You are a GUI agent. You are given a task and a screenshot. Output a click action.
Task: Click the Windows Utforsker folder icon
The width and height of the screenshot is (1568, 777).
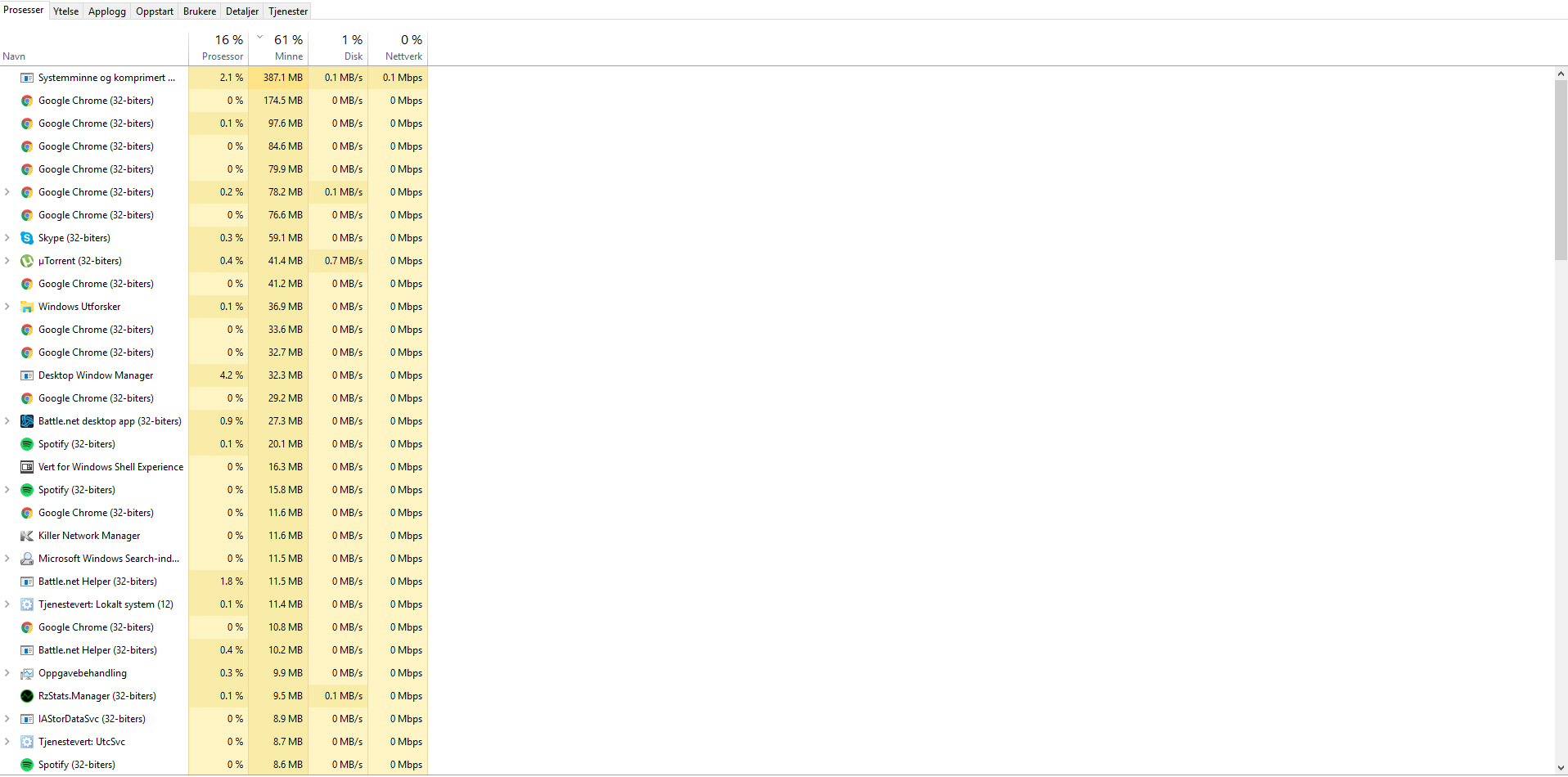click(x=27, y=307)
